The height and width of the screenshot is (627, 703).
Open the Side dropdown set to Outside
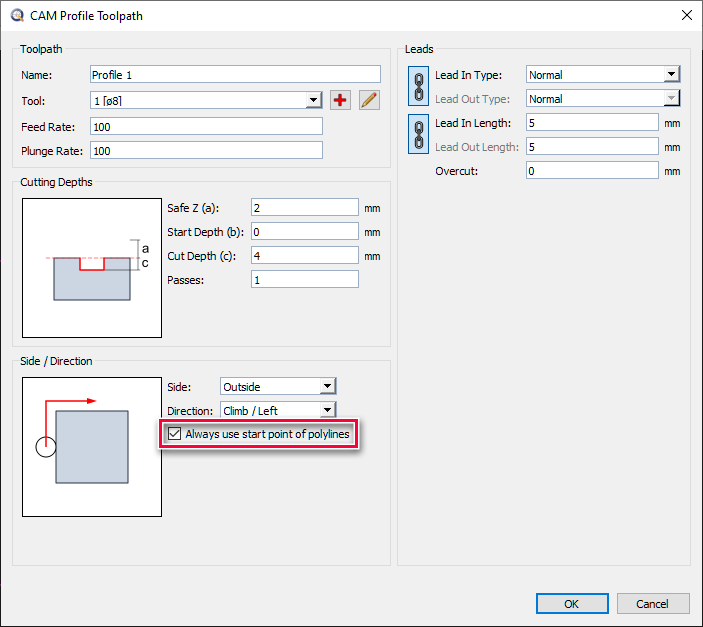pyautogui.click(x=327, y=387)
